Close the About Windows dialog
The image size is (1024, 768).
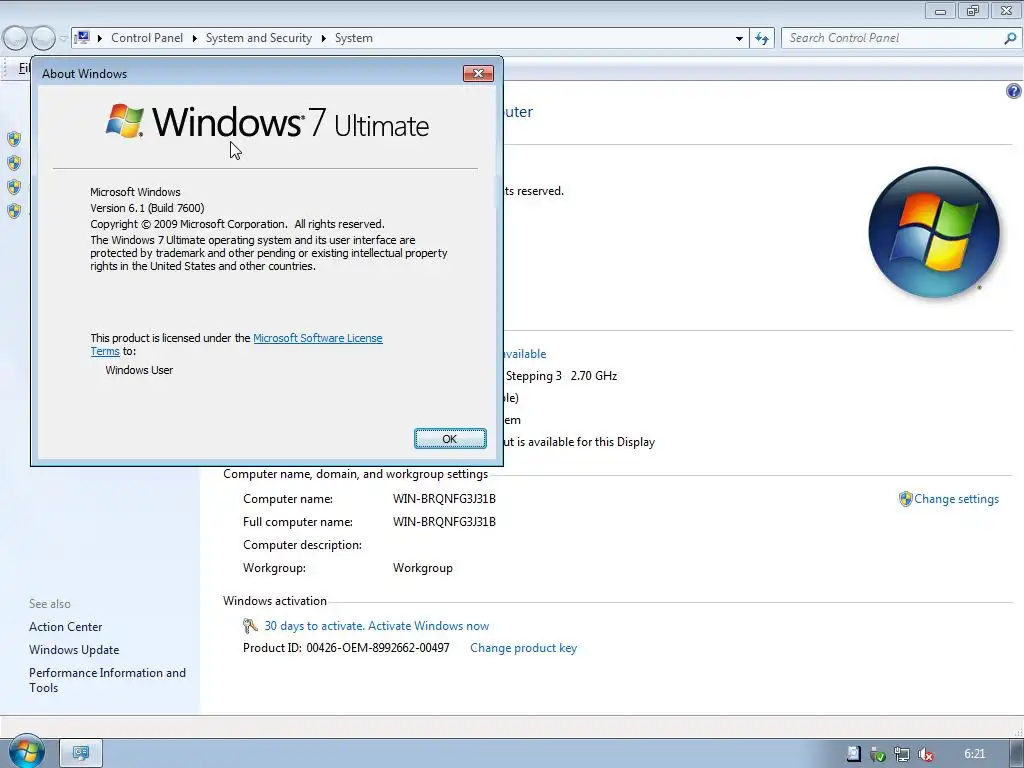[478, 73]
